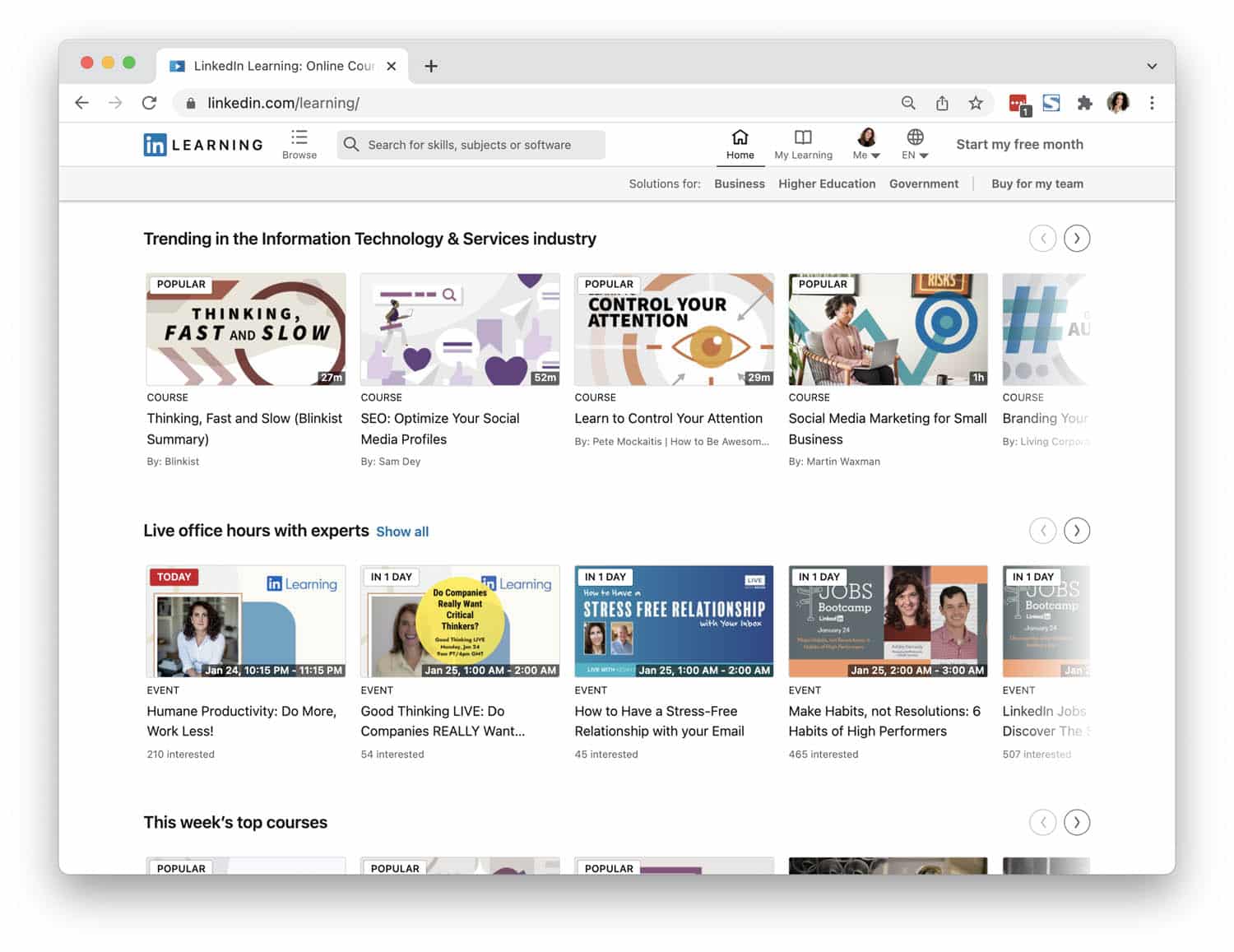Open the Business solutions link
Image resolution: width=1234 pixels, height=952 pixels.
(x=740, y=183)
